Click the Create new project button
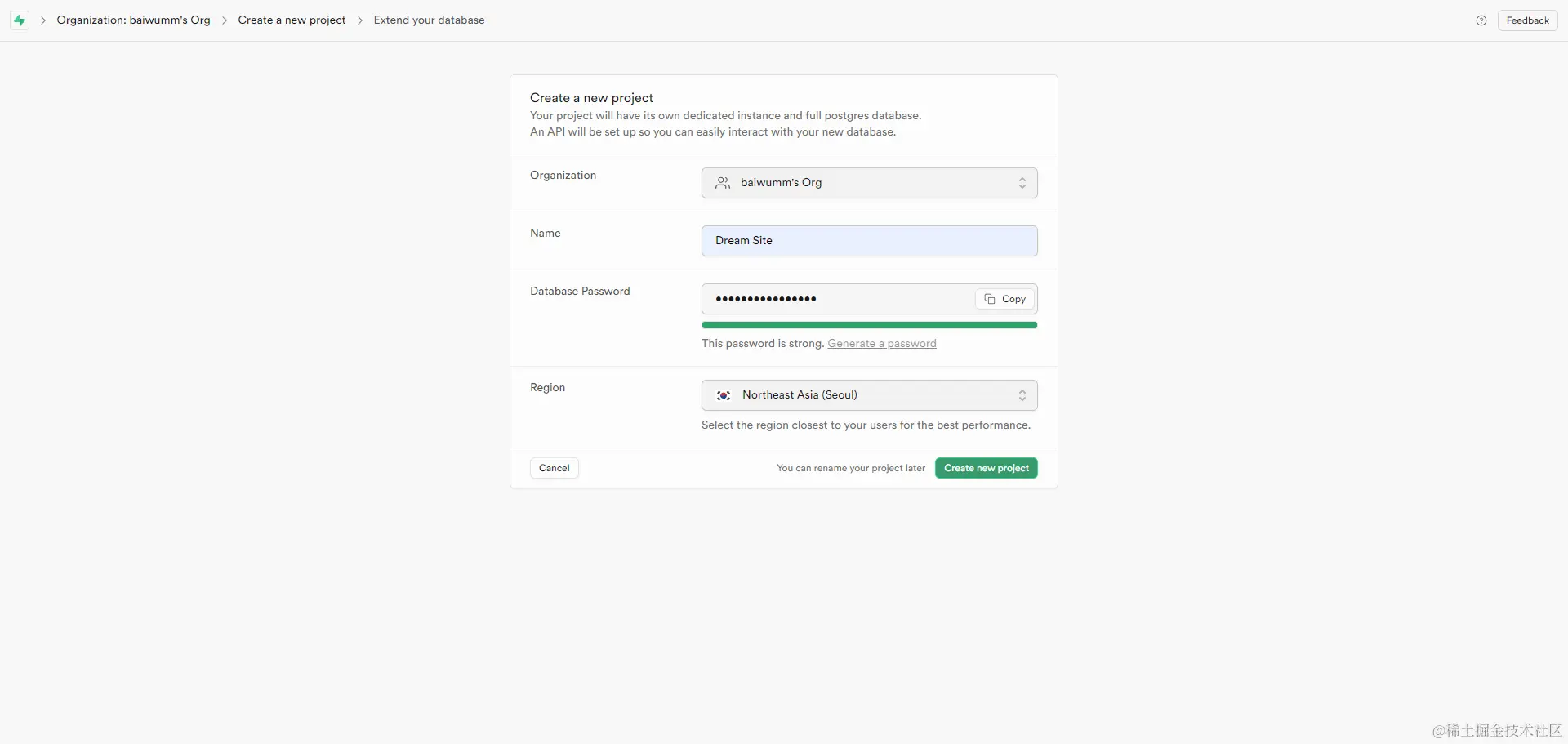Image resolution: width=1568 pixels, height=744 pixels. click(x=987, y=468)
